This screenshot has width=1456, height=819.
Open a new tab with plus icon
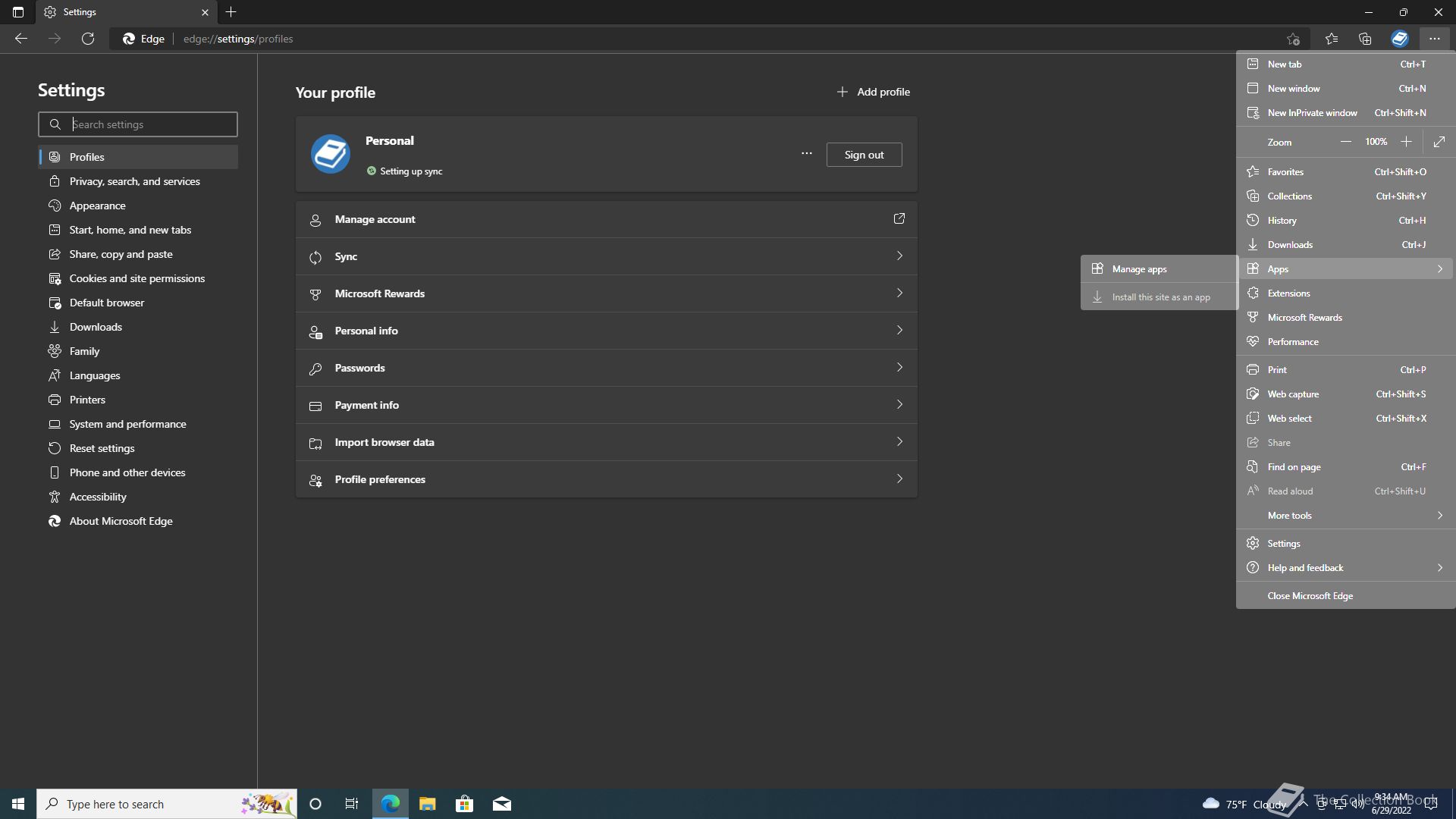(231, 12)
